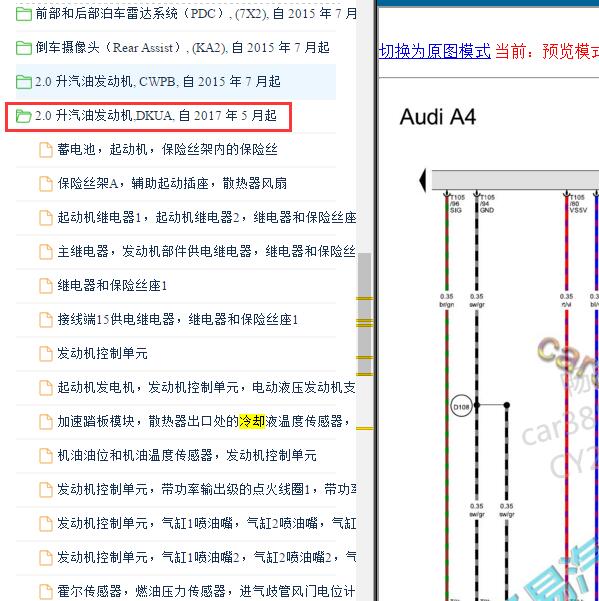
Task: Click document icon for 蓄电池，起动机
Action: 46,150
